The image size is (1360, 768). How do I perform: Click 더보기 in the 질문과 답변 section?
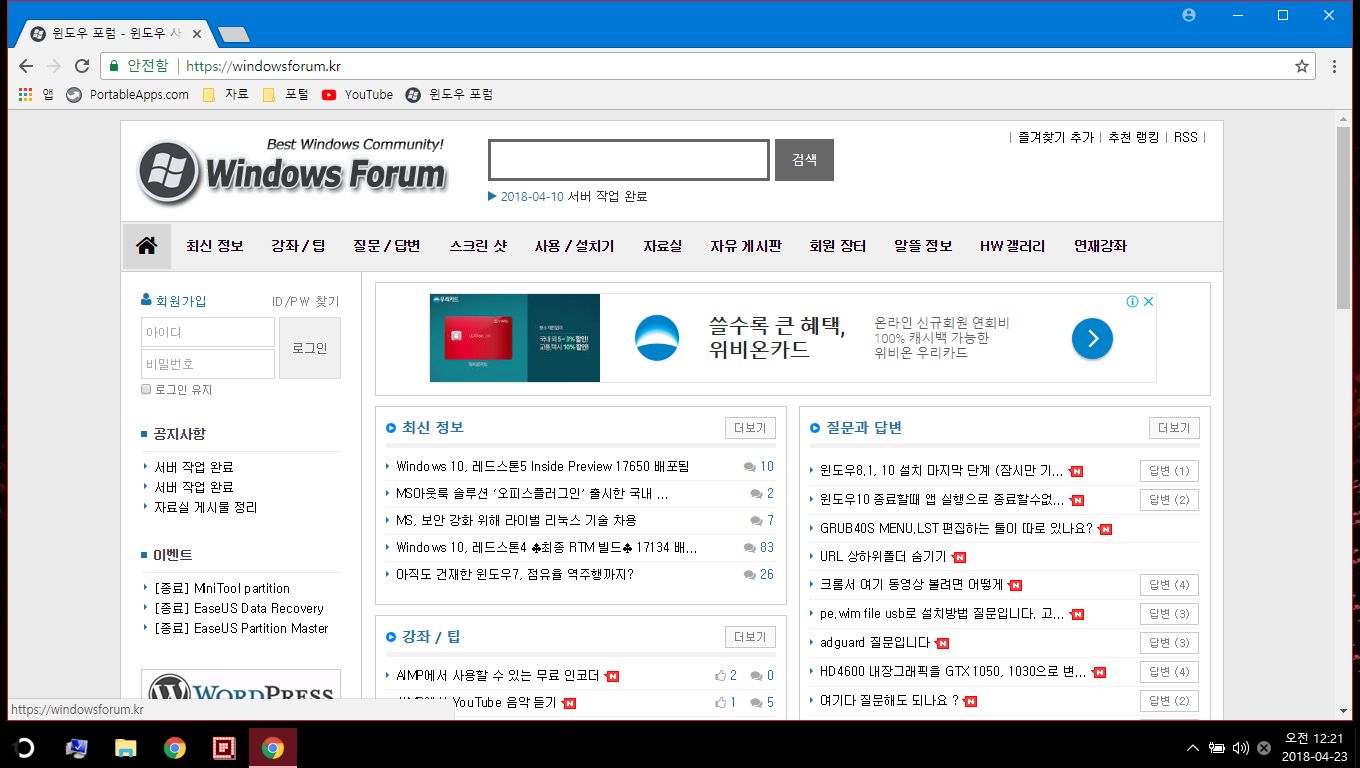coord(1174,428)
